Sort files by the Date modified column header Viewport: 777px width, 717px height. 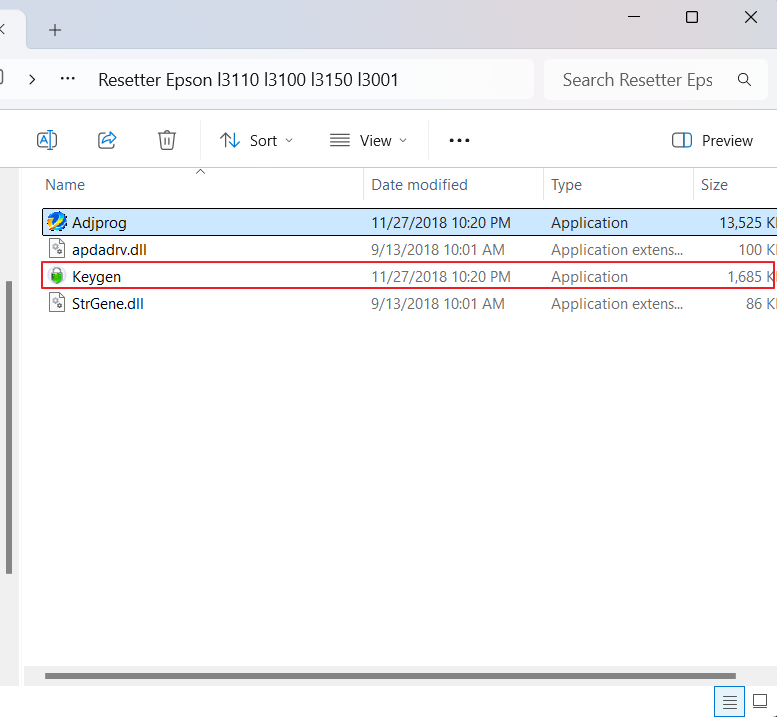pyautogui.click(x=419, y=185)
